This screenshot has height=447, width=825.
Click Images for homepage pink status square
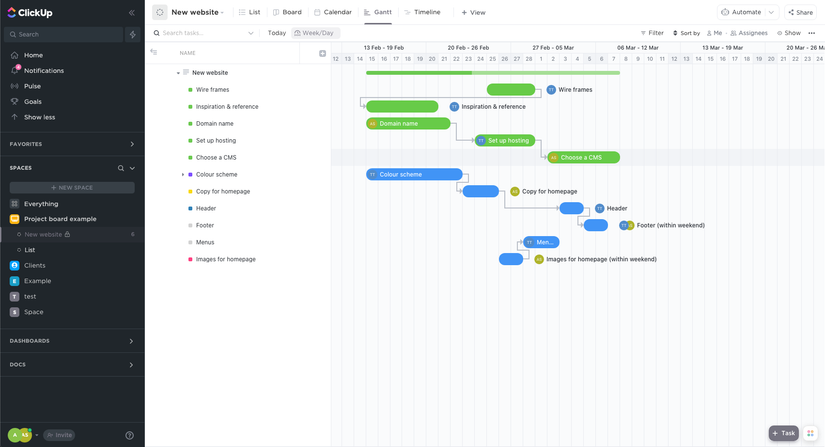click(190, 260)
